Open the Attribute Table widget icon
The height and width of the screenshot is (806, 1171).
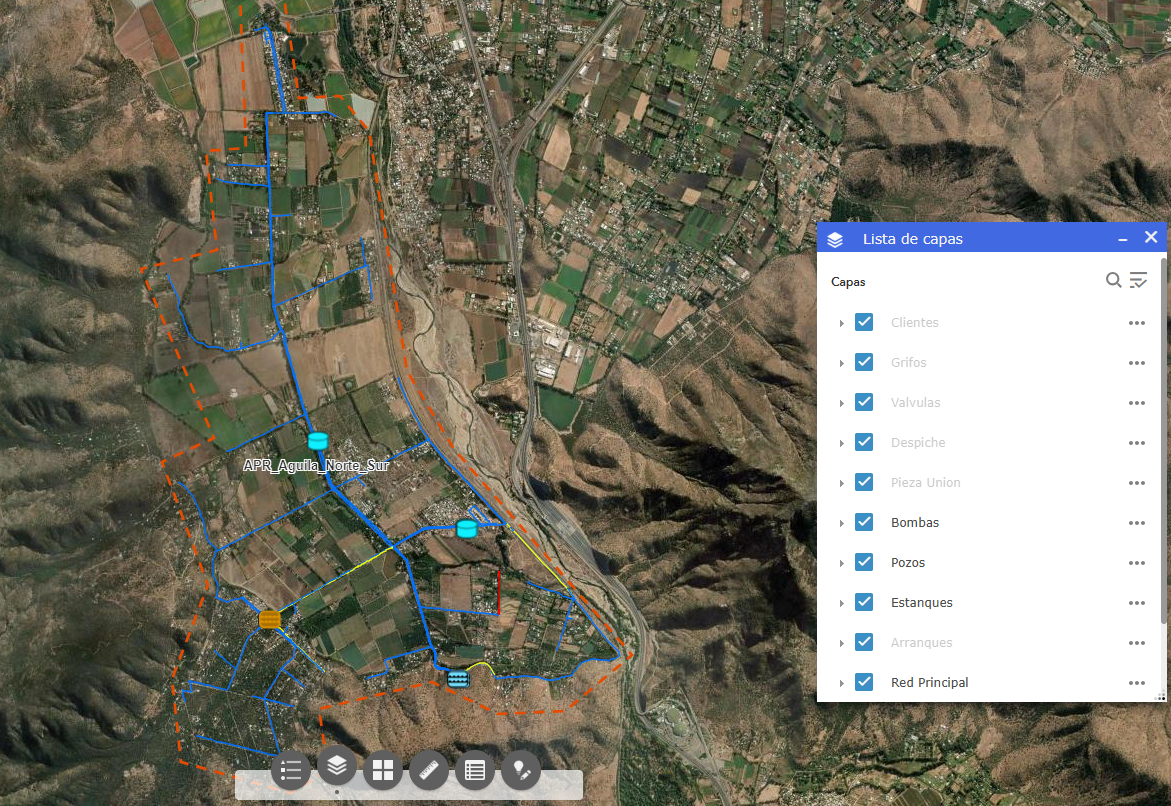475,770
